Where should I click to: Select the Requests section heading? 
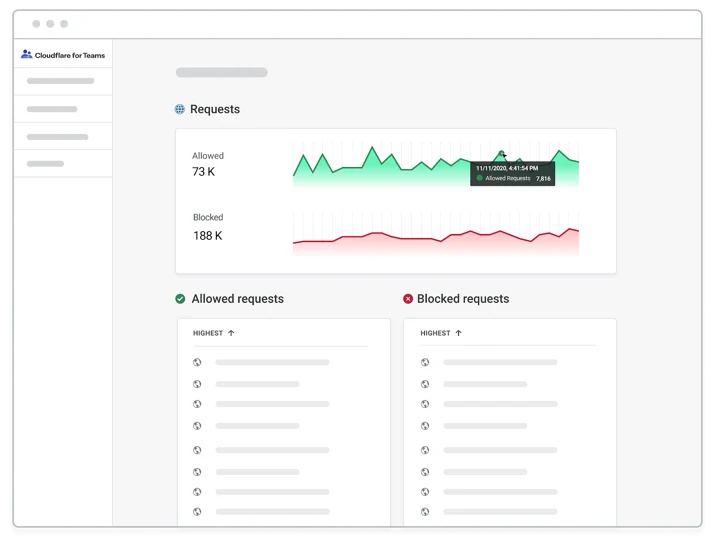coord(215,109)
